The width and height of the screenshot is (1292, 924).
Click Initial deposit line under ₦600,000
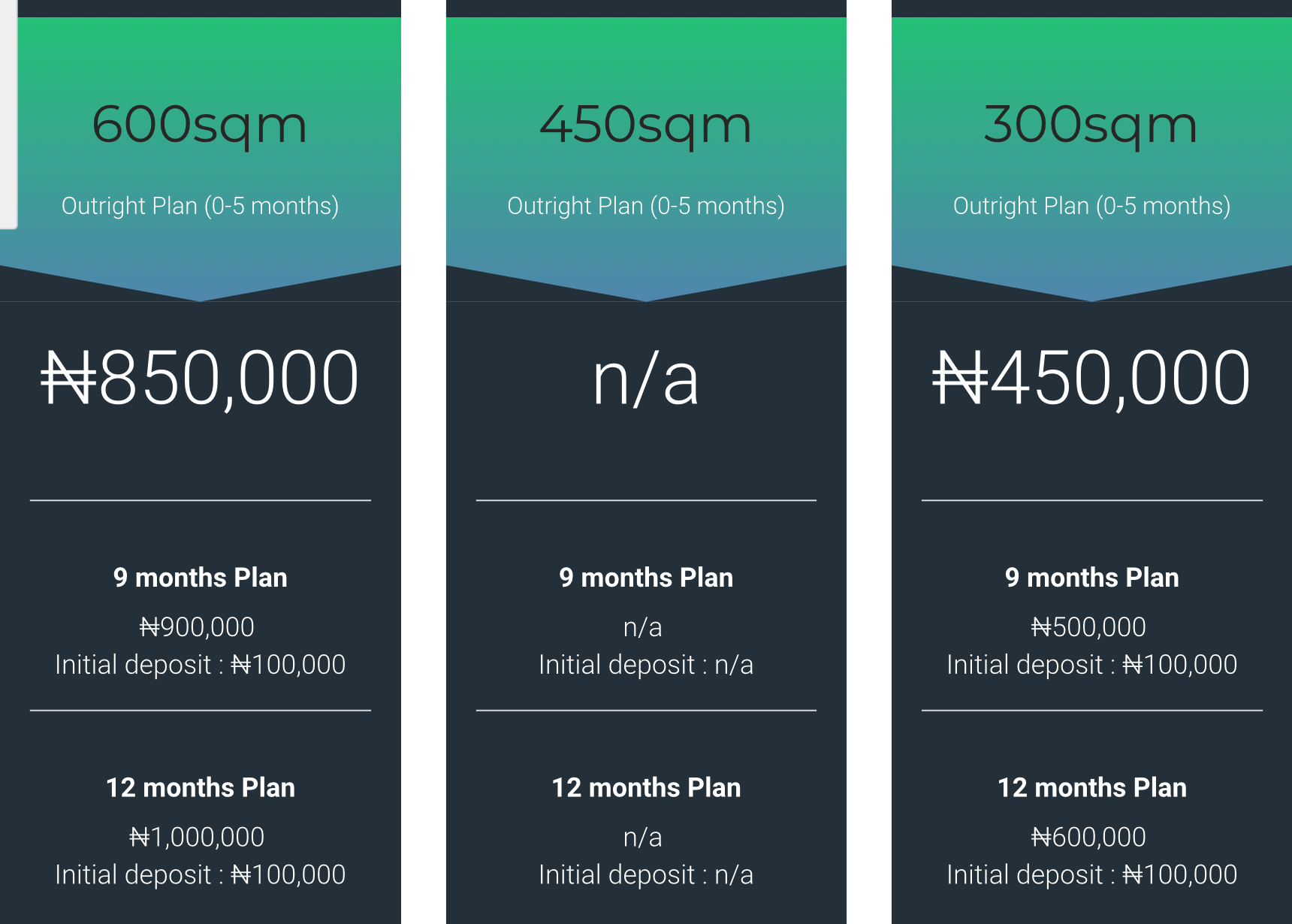point(1091,875)
